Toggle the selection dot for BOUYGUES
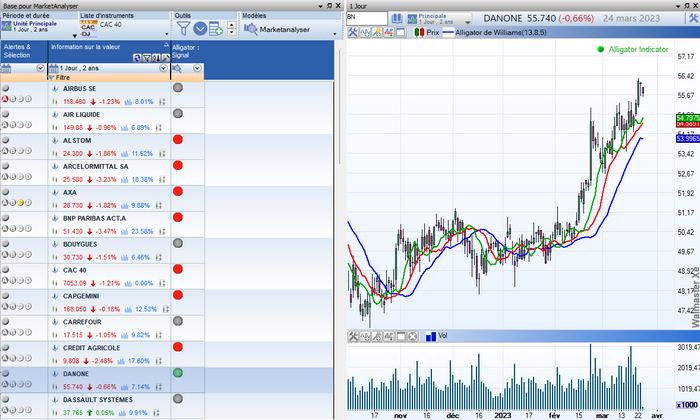The image size is (700, 420). tap(5, 243)
